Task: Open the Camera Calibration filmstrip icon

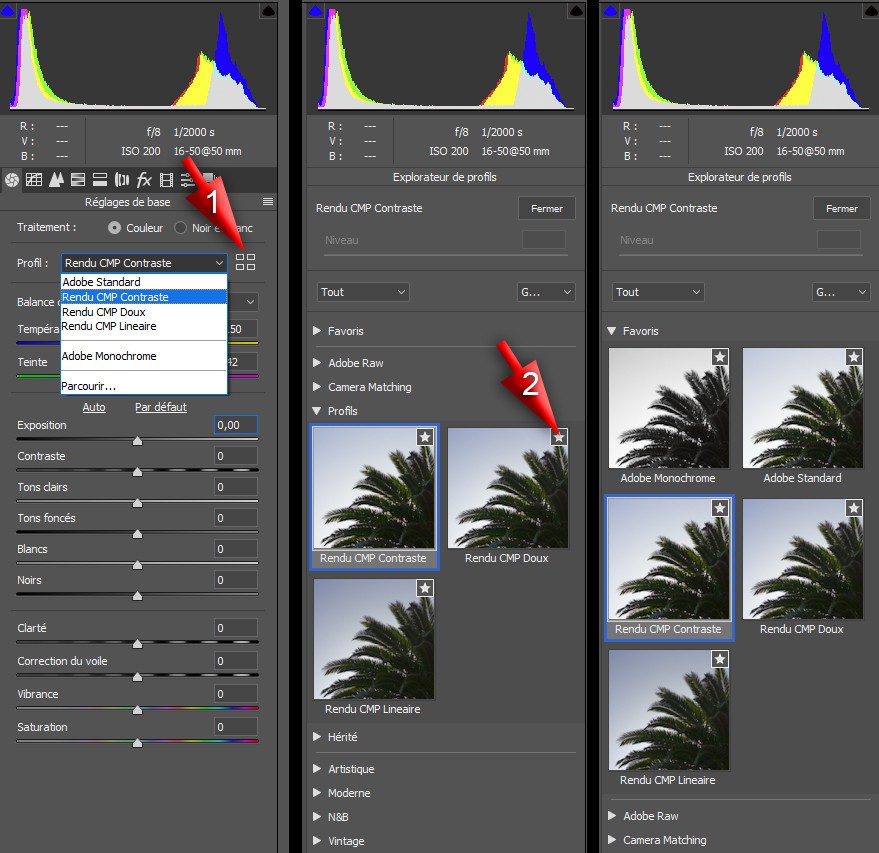Action: 166,179
